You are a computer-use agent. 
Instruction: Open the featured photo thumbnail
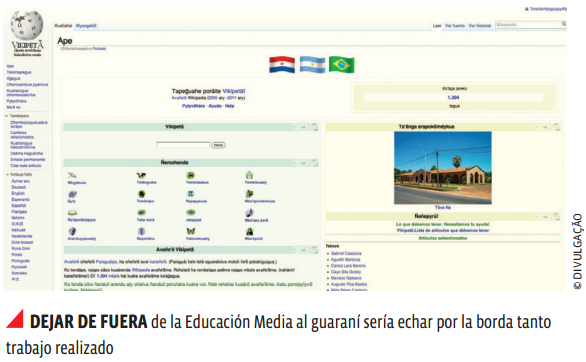click(x=443, y=168)
